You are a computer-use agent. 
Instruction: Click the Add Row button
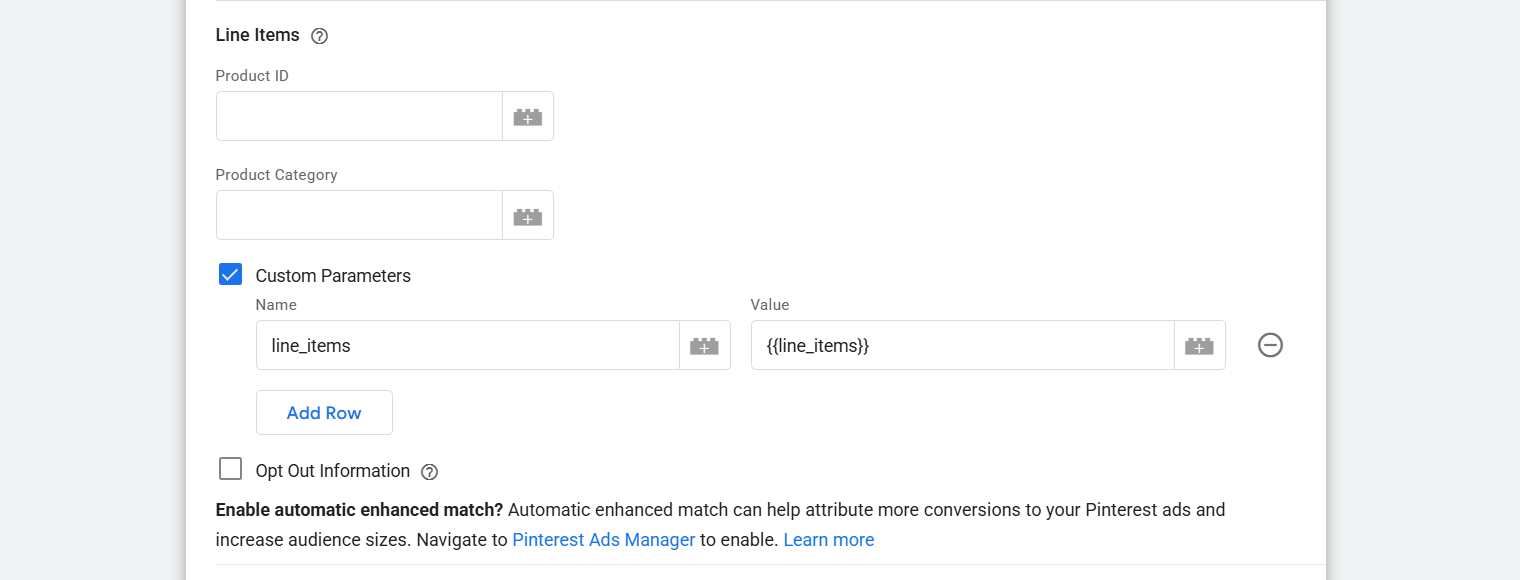coord(324,413)
